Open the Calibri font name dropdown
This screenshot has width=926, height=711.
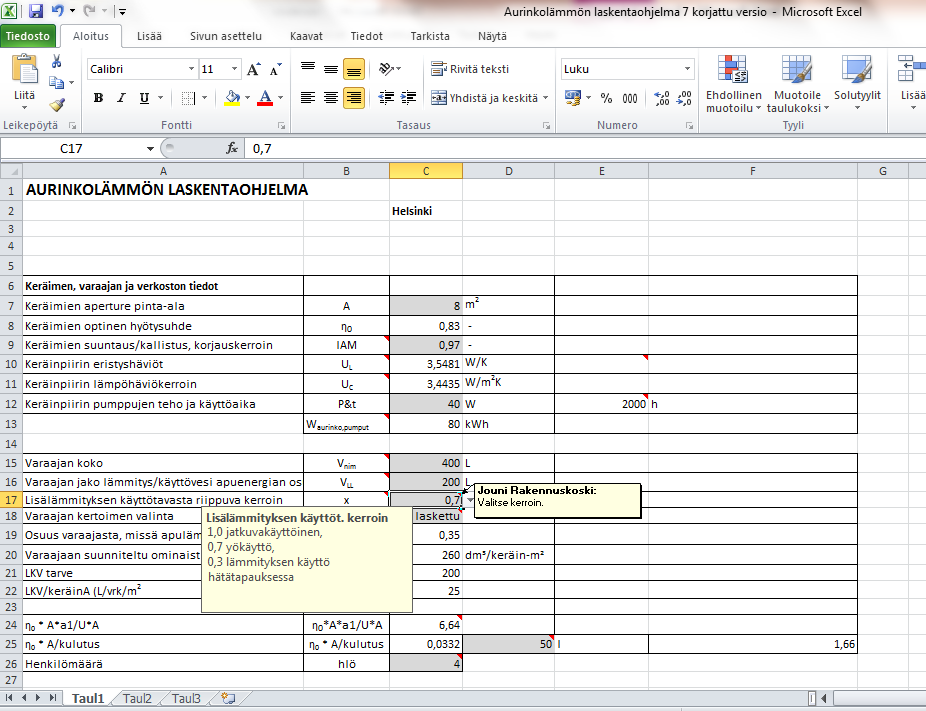tap(191, 69)
